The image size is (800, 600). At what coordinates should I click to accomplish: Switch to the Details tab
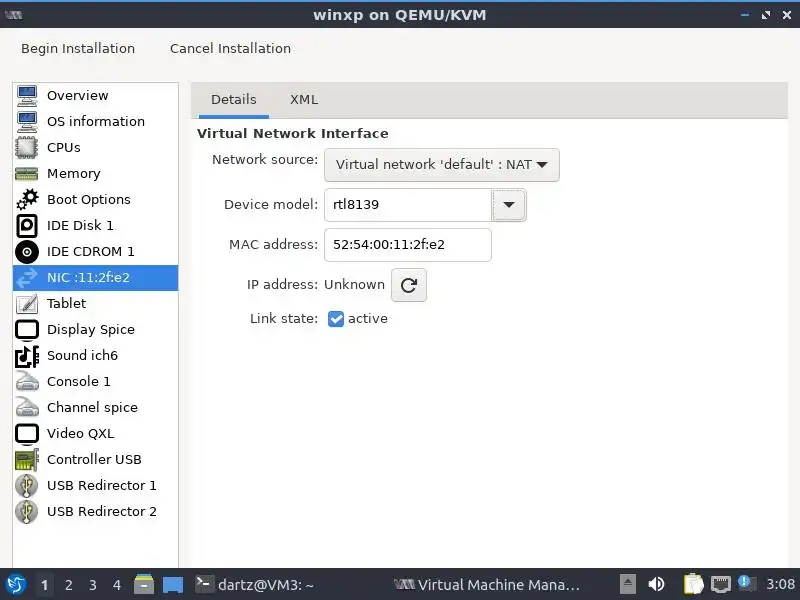[x=234, y=99]
